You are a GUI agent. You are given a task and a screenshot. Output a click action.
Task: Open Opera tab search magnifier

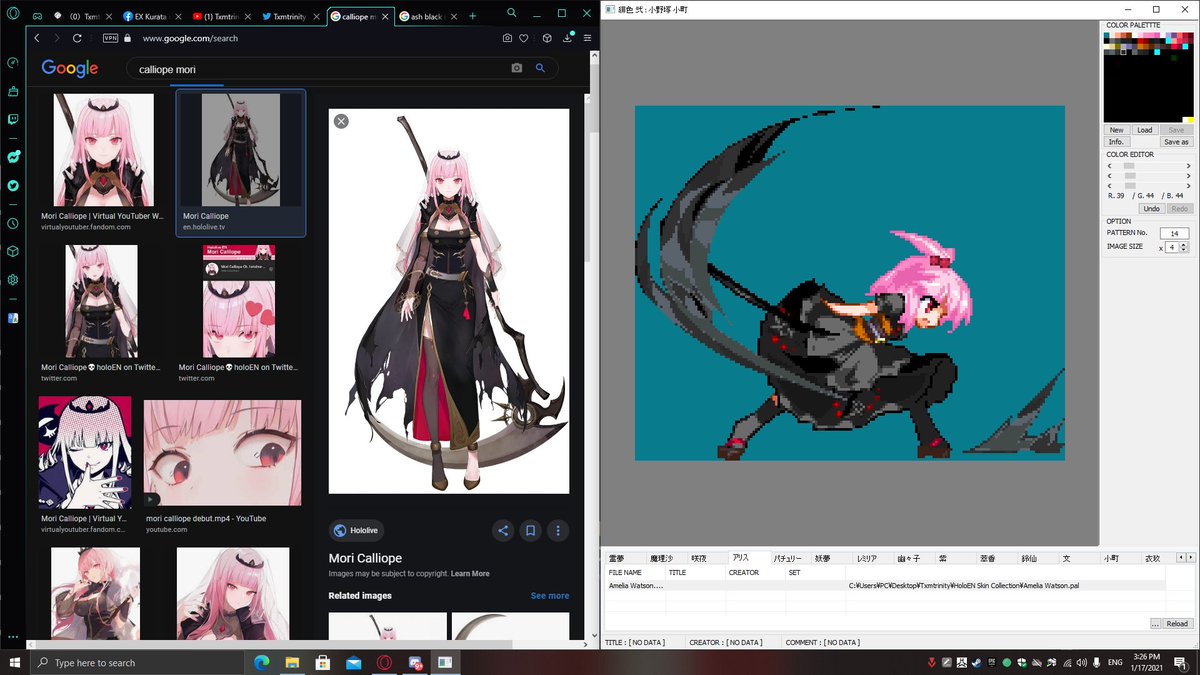(512, 13)
